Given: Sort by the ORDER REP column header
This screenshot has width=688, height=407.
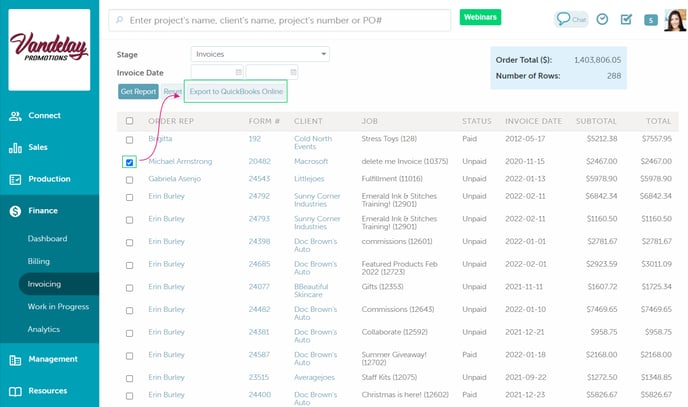Looking at the screenshot, I should 171,121.
